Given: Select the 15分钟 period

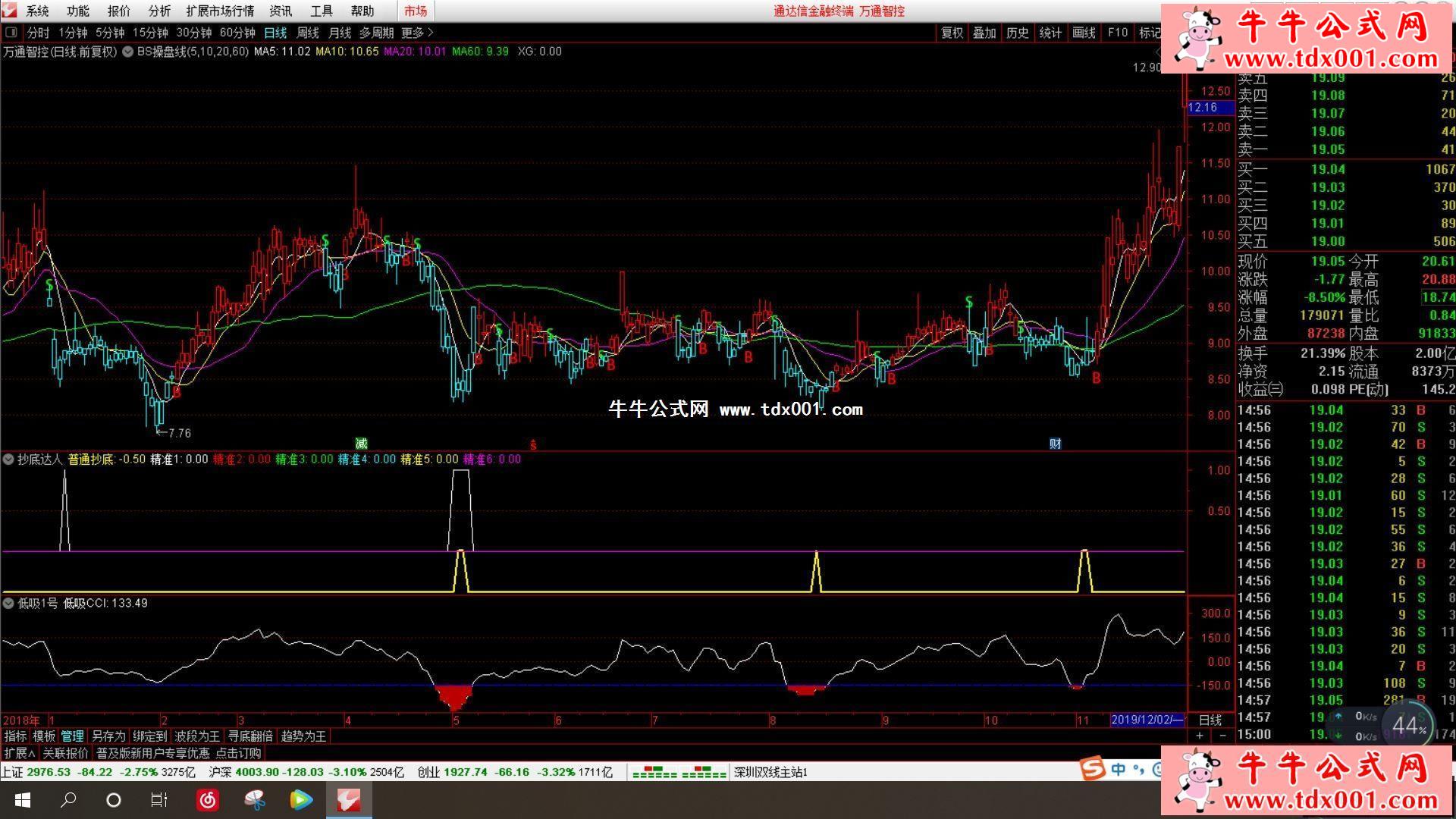Looking at the screenshot, I should 150,33.
